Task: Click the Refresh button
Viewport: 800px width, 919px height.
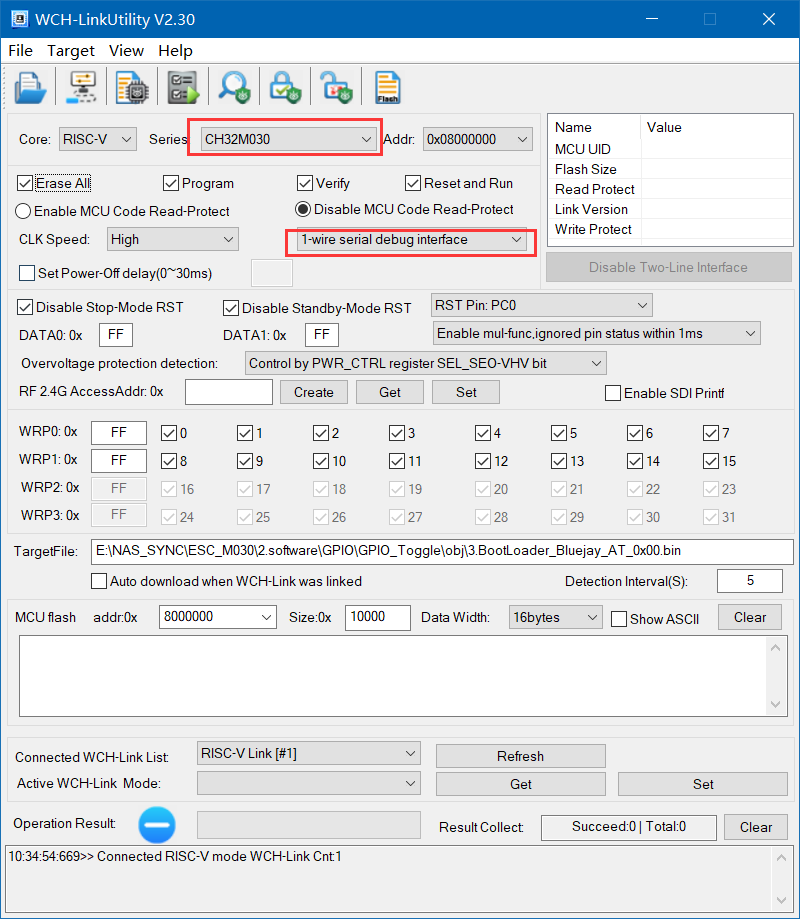Action: 520,756
